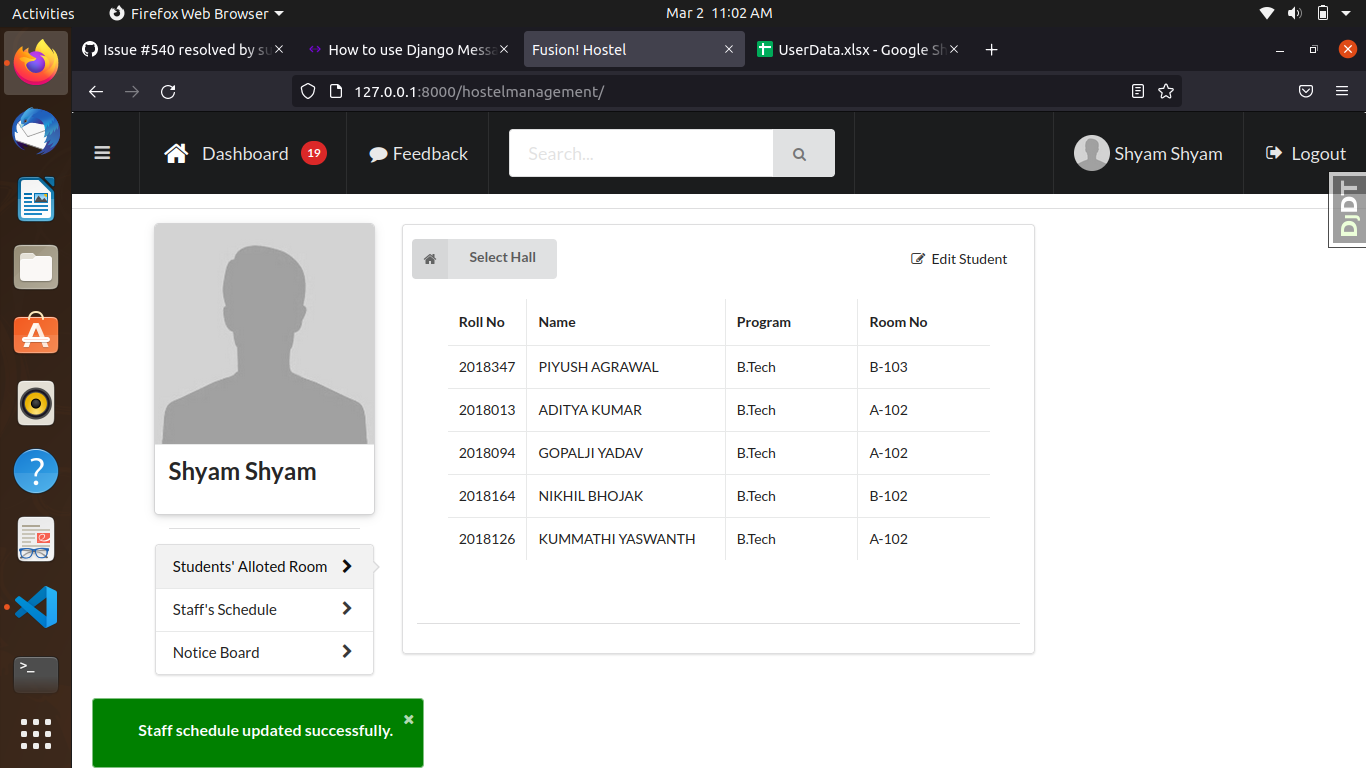The height and width of the screenshot is (768, 1366).
Task: Open Students' Alloted Room menu item
Action: click(263, 566)
